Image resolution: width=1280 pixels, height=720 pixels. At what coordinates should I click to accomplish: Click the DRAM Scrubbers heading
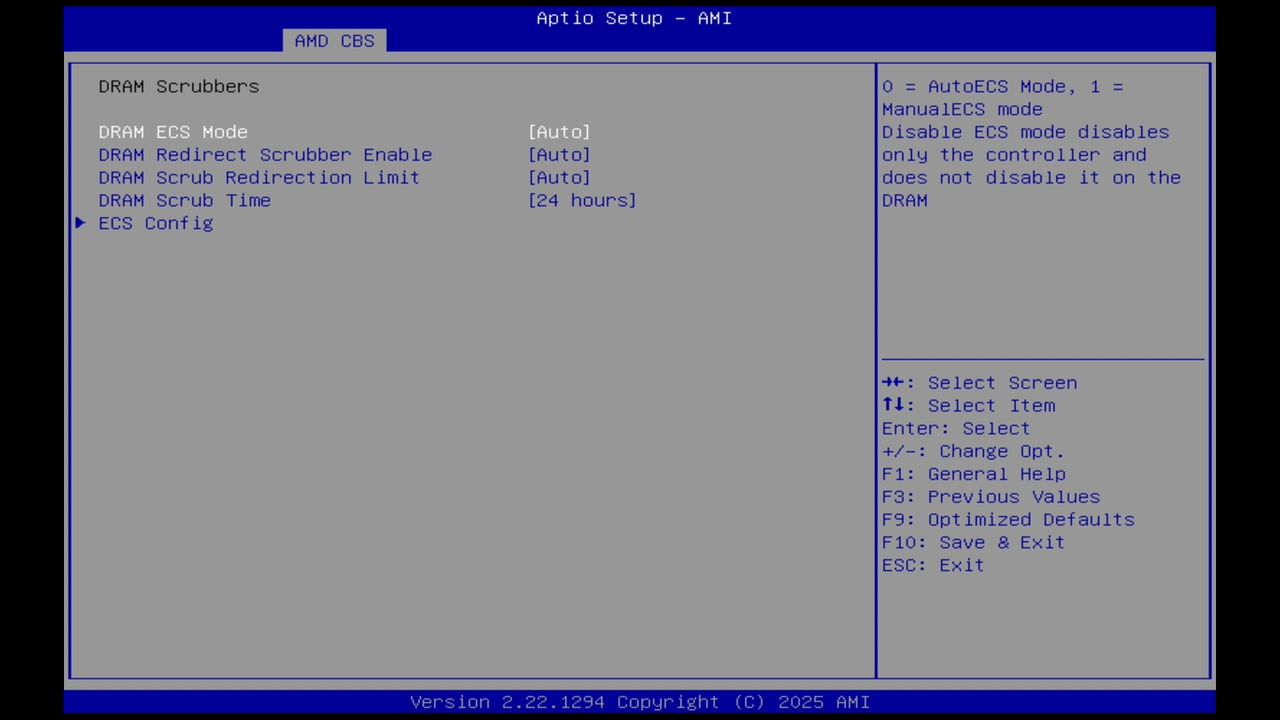click(x=178, y=86)
